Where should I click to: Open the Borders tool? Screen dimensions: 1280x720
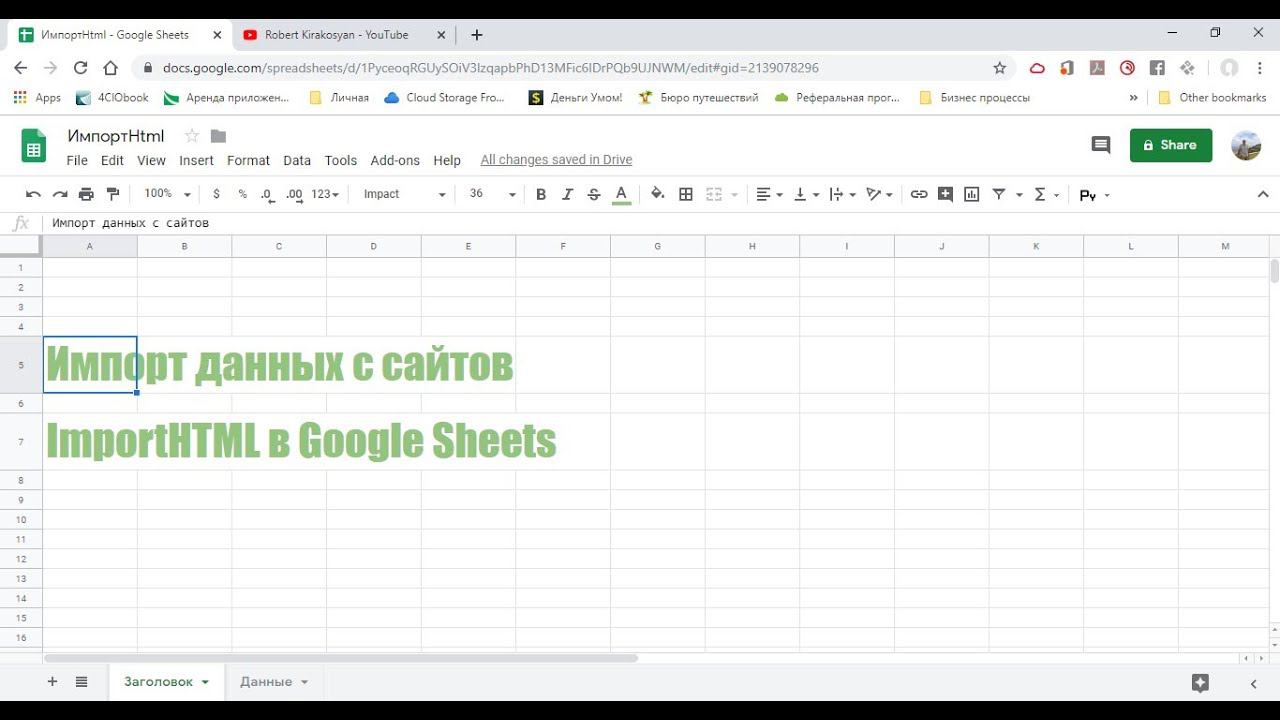tap(686, 194)
